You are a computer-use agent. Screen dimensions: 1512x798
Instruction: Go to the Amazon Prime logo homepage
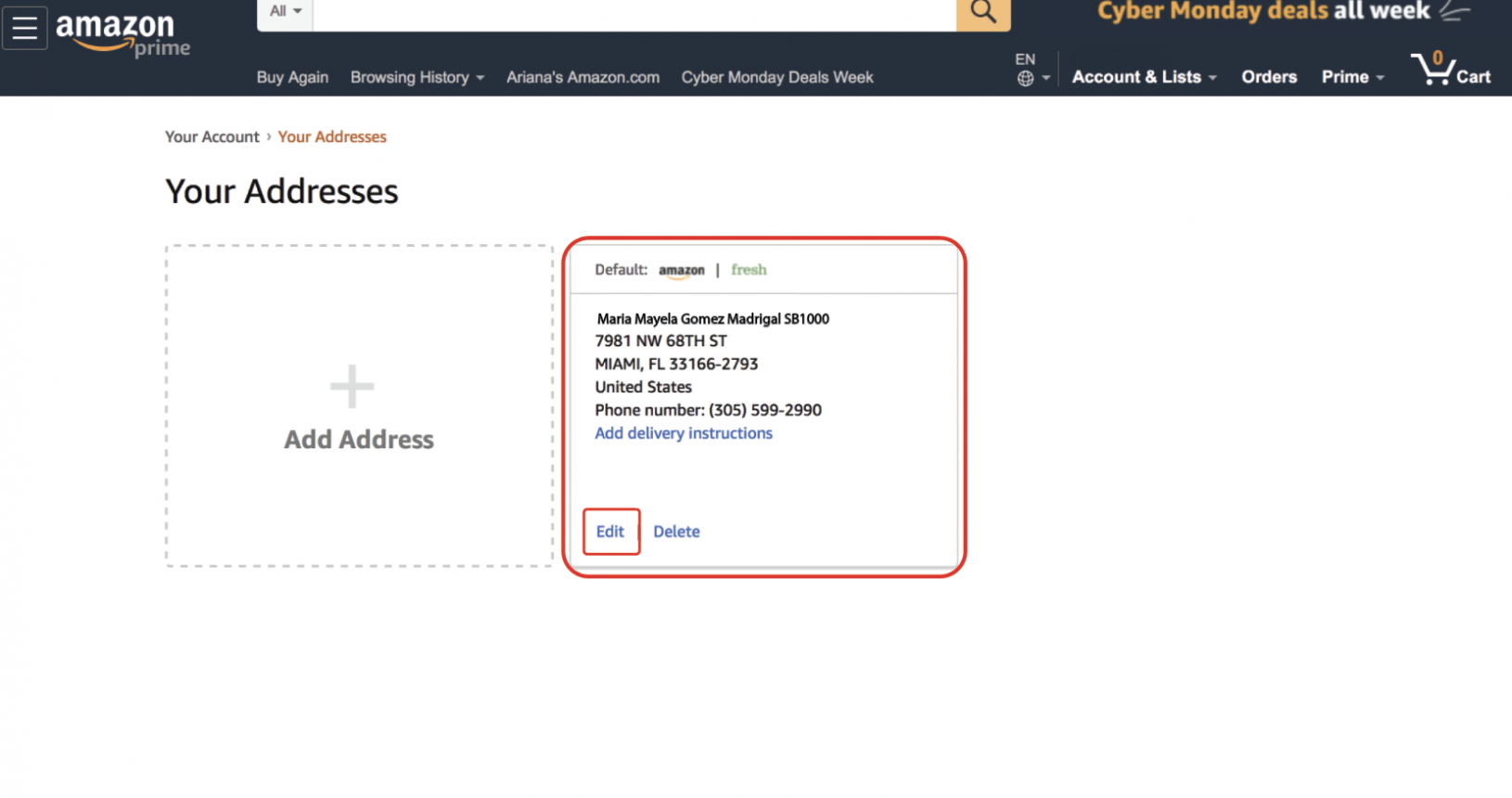click(x=122, y=35)
